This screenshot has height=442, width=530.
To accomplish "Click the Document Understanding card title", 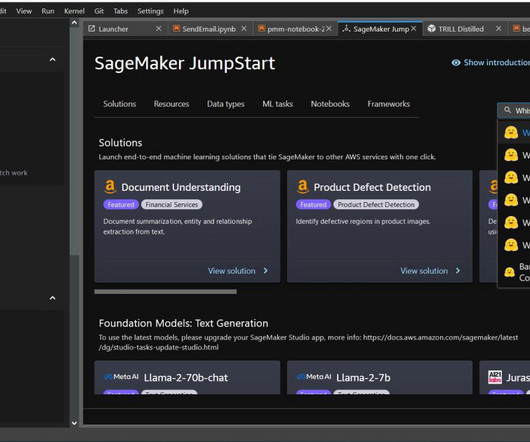I will pos(181,187).
